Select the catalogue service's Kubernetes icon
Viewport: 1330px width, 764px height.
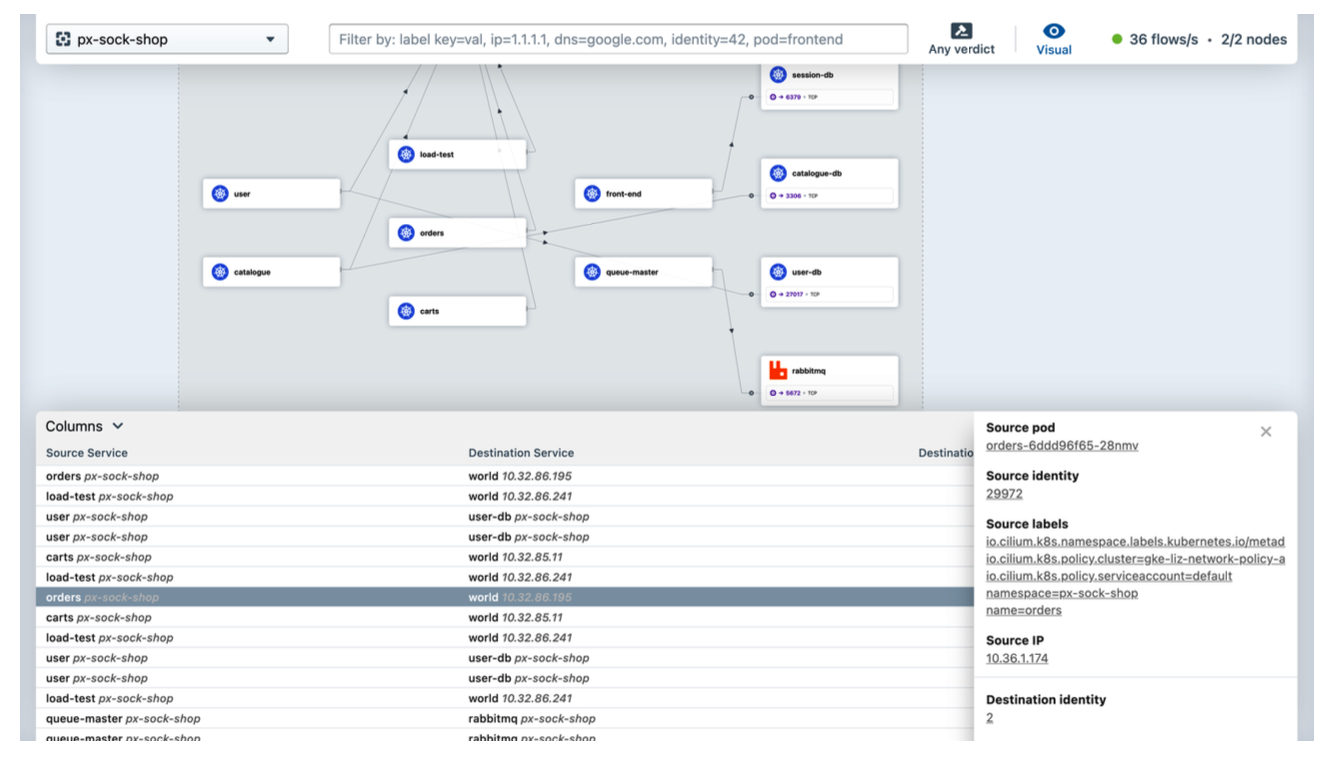pyautogui.click(x=220, y=272)
